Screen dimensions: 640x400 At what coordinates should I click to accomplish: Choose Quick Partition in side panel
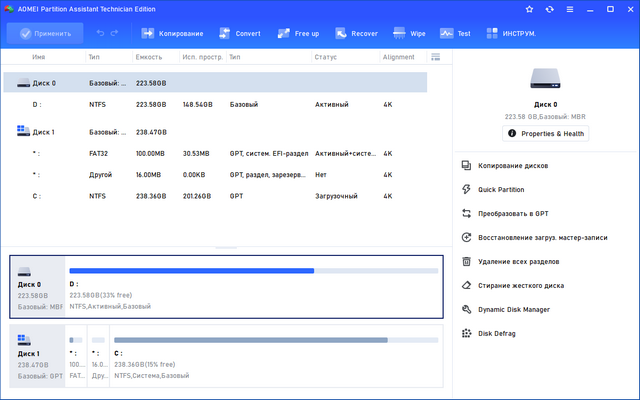coord(501,189)
